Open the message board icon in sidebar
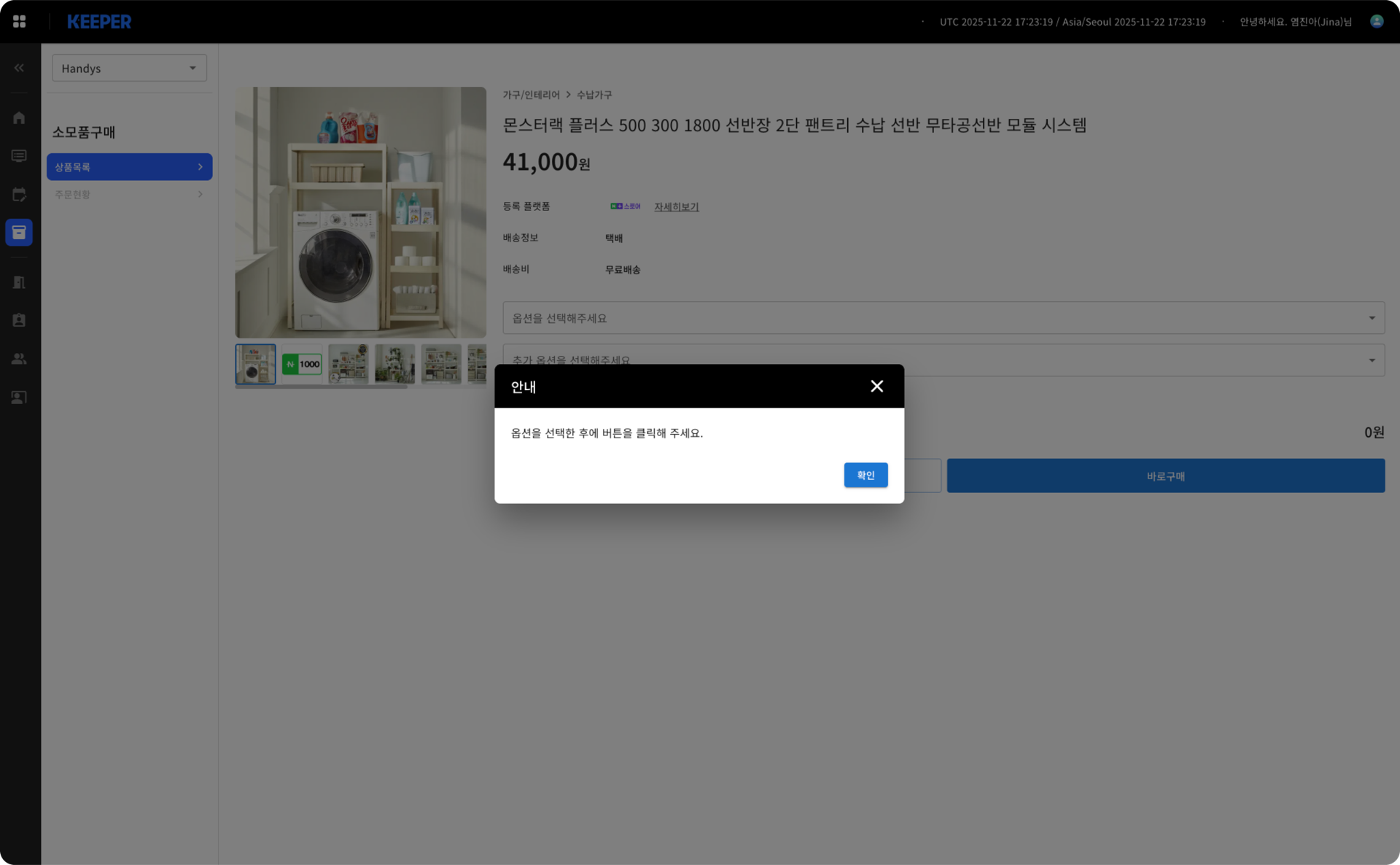Screen dimensions: 1400x865 19,156
